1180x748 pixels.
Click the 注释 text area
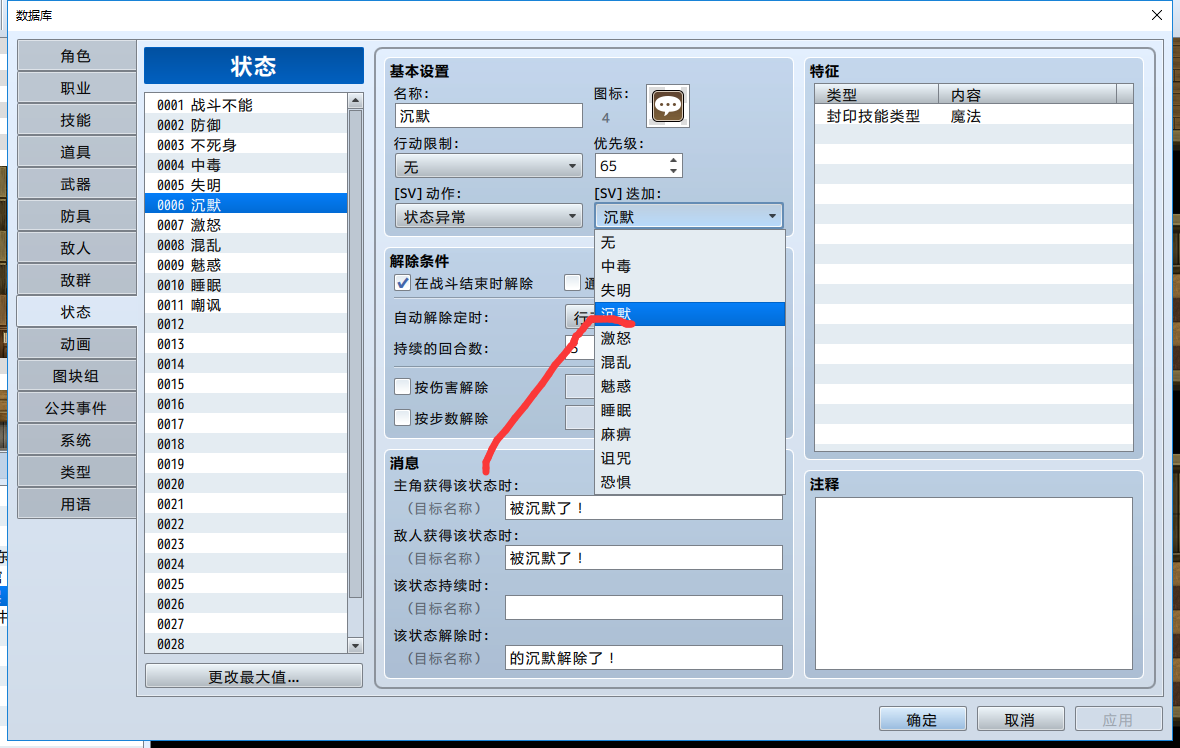click(x=974, y=583)
